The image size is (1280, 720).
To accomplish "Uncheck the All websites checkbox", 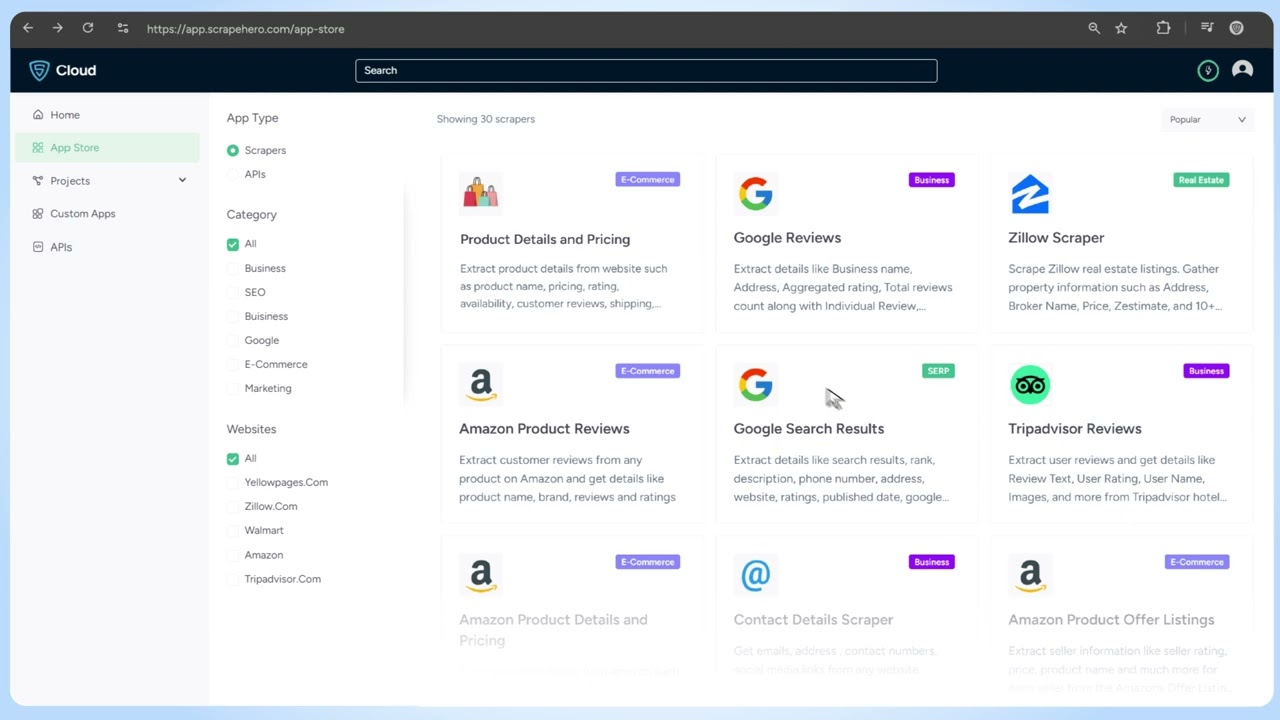I will [233, 458].
